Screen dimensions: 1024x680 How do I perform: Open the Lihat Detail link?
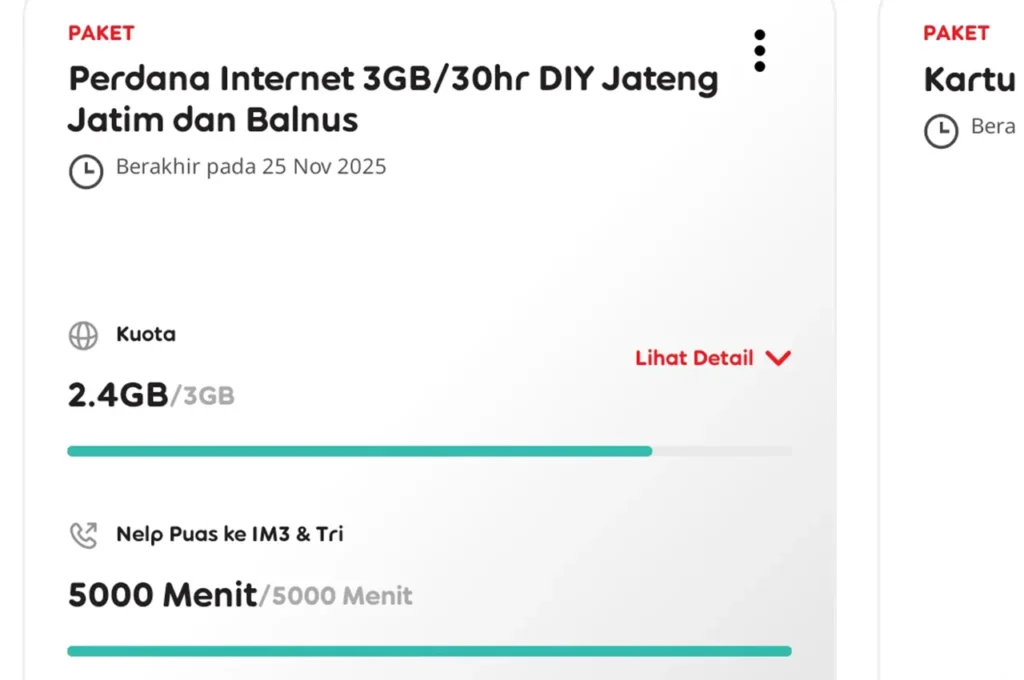pyautogui.click(x=694, y=358)
